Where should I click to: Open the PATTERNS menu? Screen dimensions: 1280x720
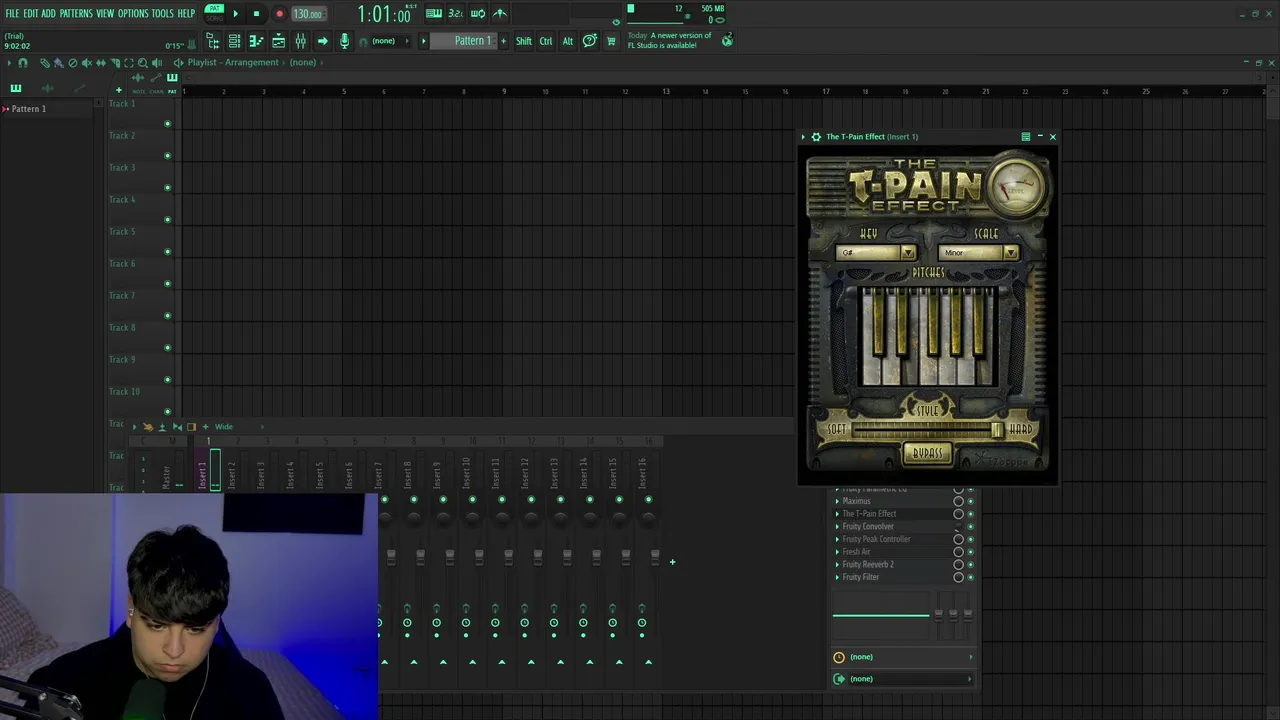[x=76, y=13]
